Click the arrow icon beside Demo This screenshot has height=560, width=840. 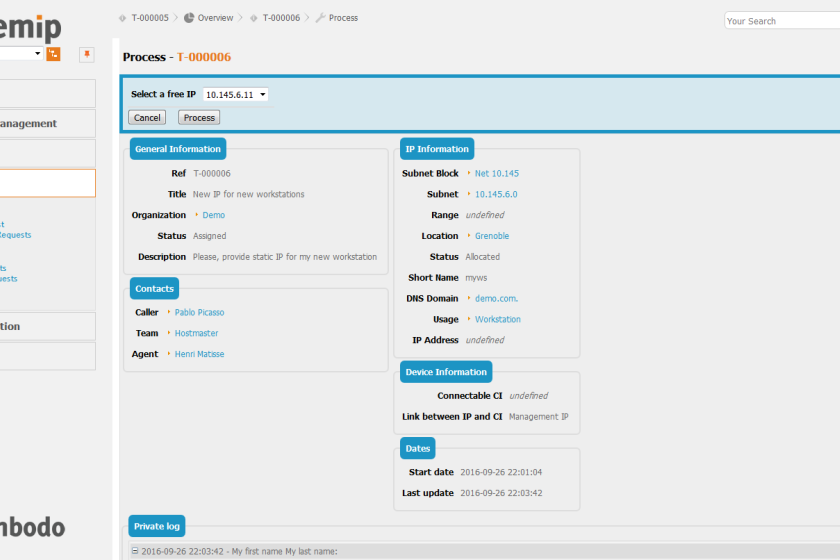point(197,214)
